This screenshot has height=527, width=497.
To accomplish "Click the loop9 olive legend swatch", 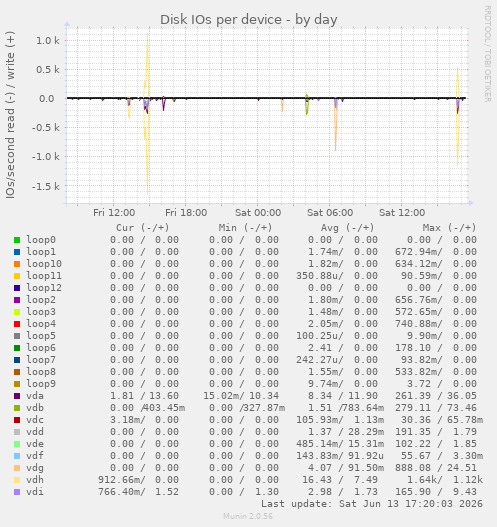I will tap(17, 384).
